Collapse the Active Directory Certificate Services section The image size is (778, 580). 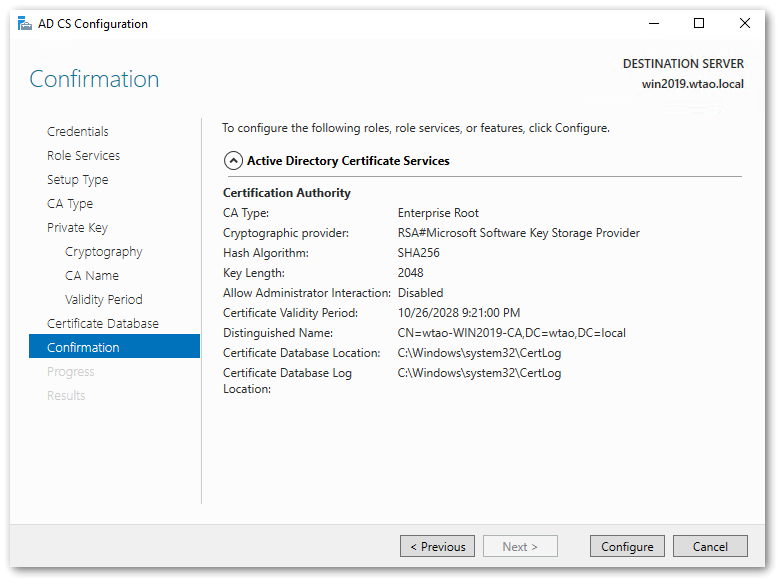pos(233,160)
